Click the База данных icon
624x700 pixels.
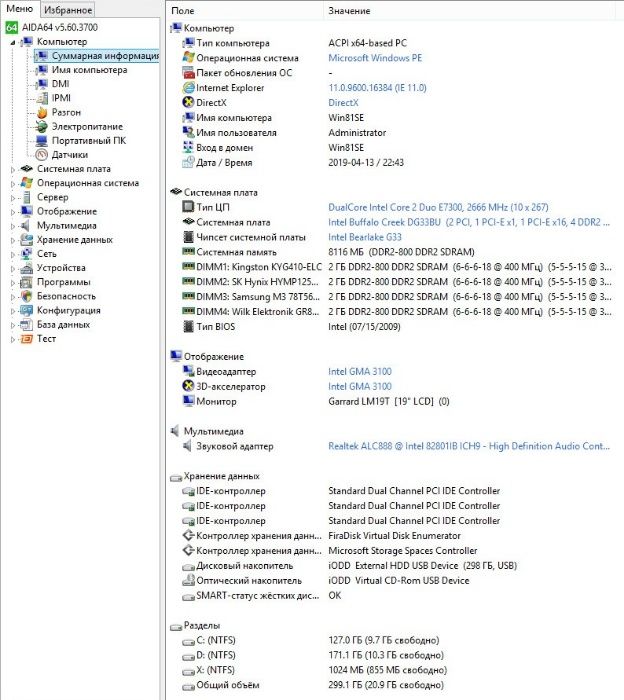pos(27,325)
